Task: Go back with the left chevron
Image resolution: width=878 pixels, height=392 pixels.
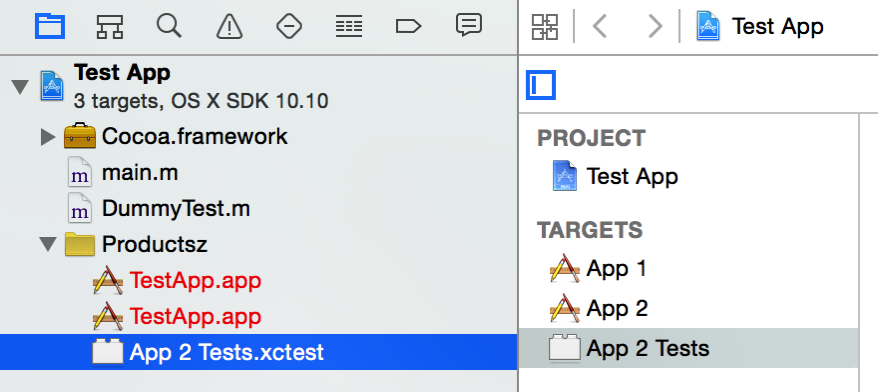Action: 600,26
